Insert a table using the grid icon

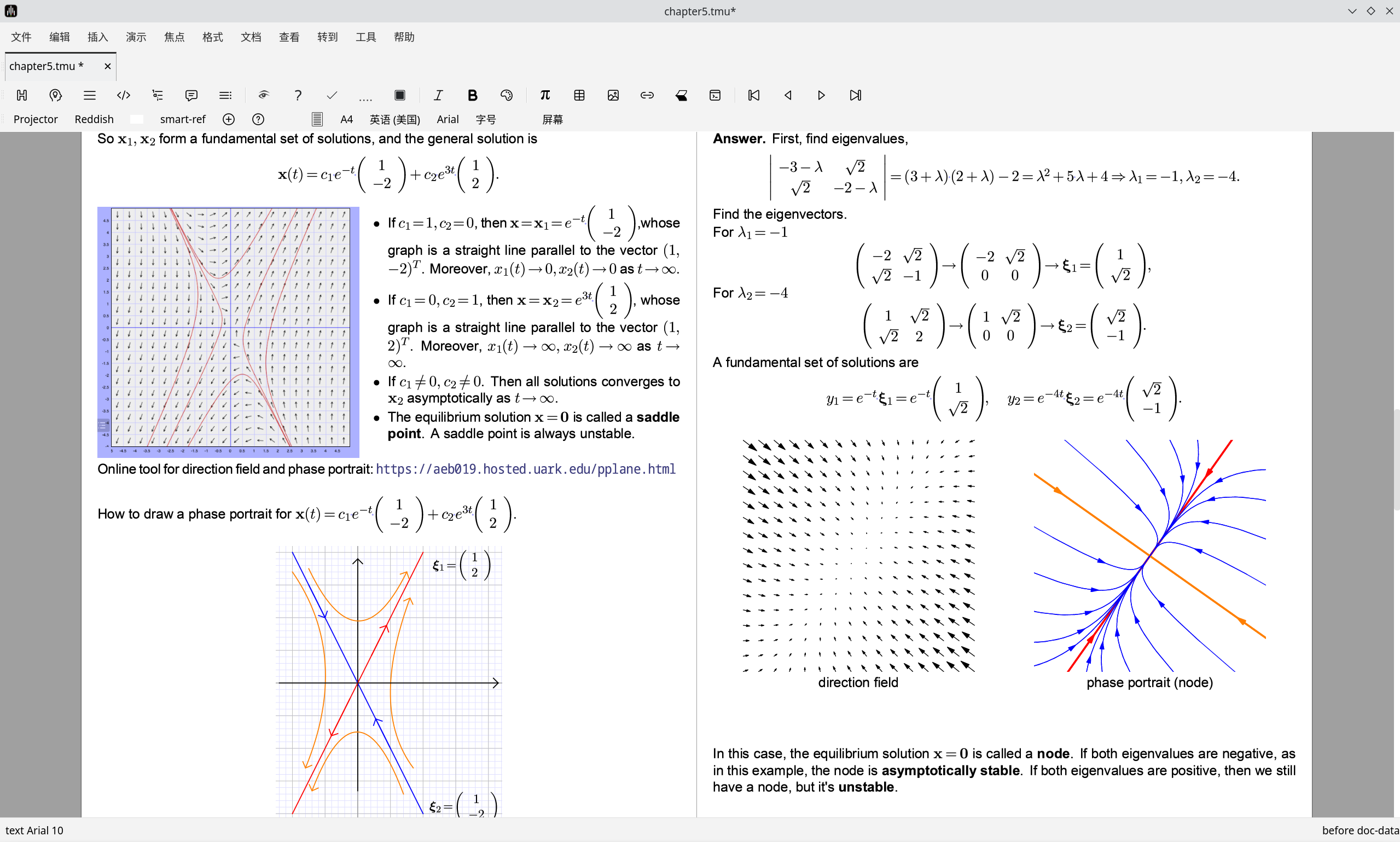[x=579, y=95]
